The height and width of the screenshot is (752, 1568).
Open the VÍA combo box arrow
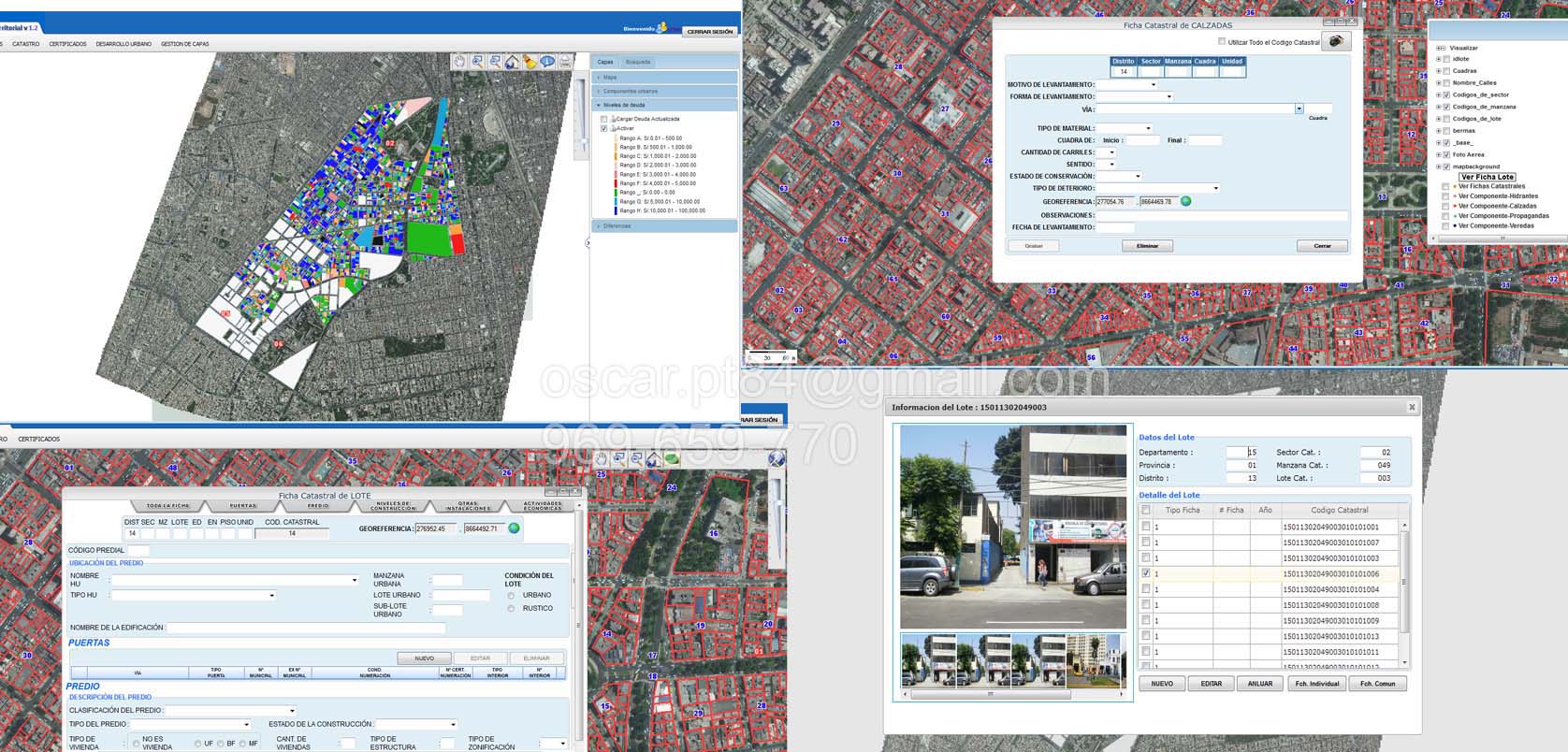(x=1299, y=108)
